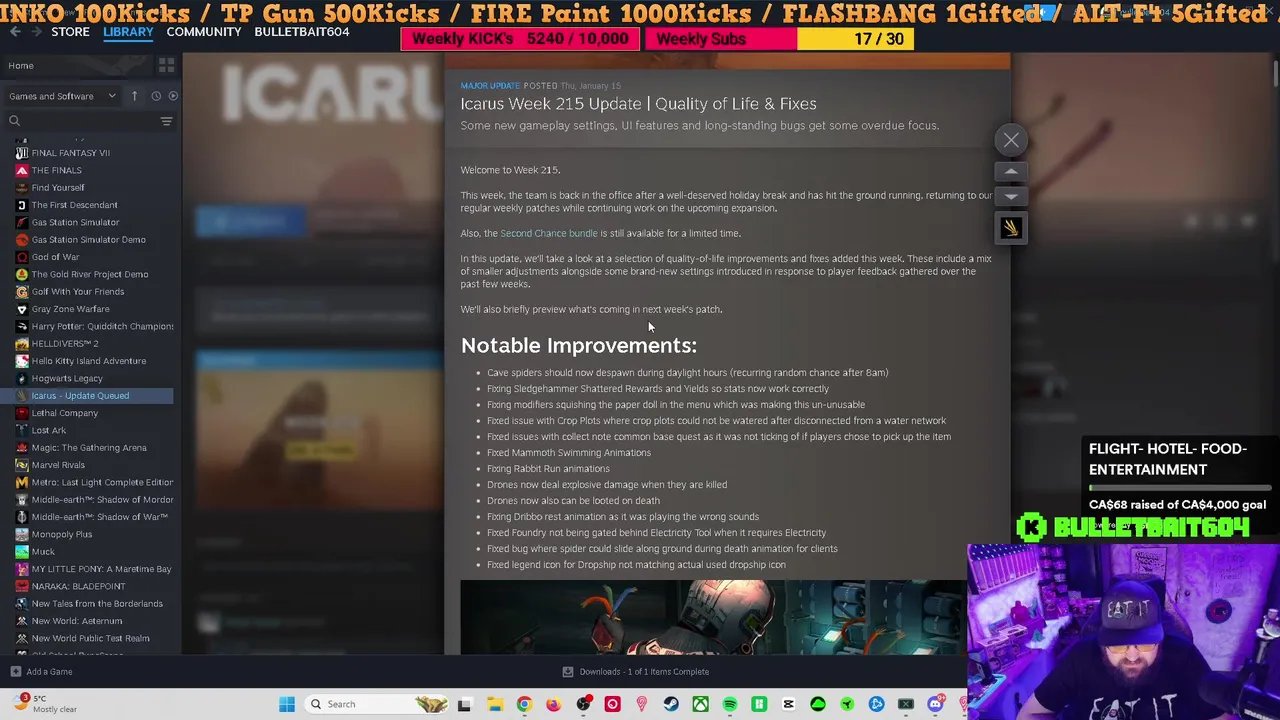Click the Muck game icon

click(x=22, y=551)
